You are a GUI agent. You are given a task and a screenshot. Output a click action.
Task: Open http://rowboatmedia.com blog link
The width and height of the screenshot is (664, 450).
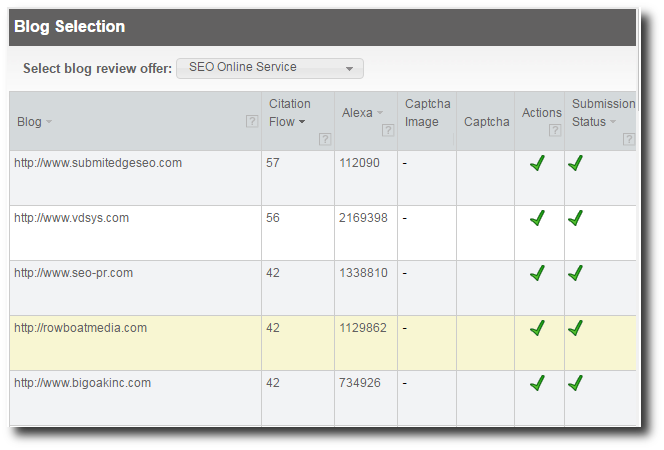coord(80,328)
